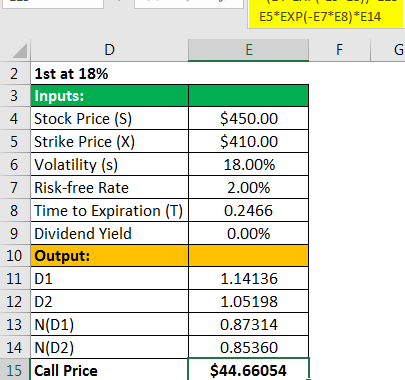Select the 2.00% risk-free rate value
The width and height of the screenshot is (405, 380).
click(249, 187)
